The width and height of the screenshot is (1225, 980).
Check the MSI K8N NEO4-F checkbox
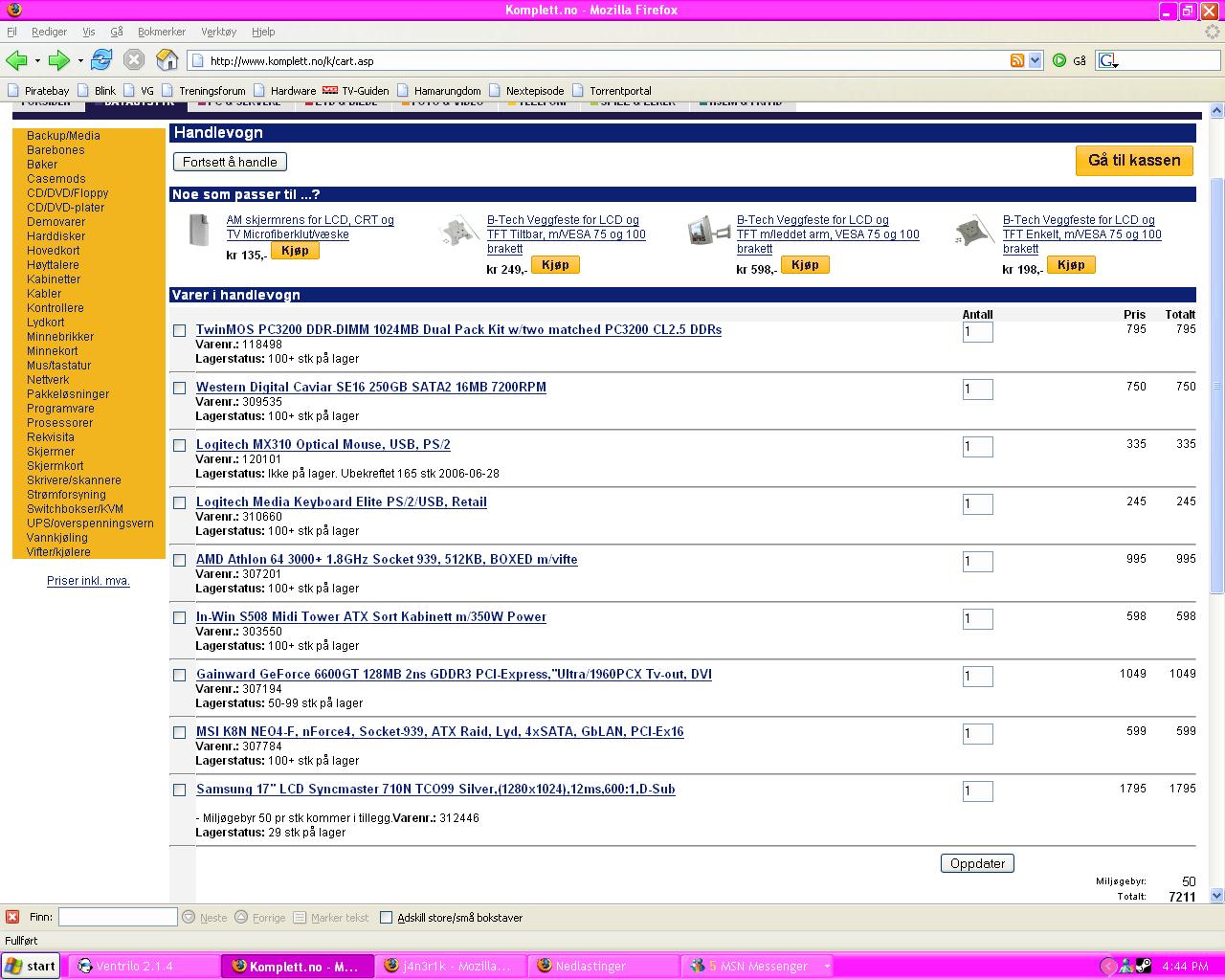coord(179,732)
